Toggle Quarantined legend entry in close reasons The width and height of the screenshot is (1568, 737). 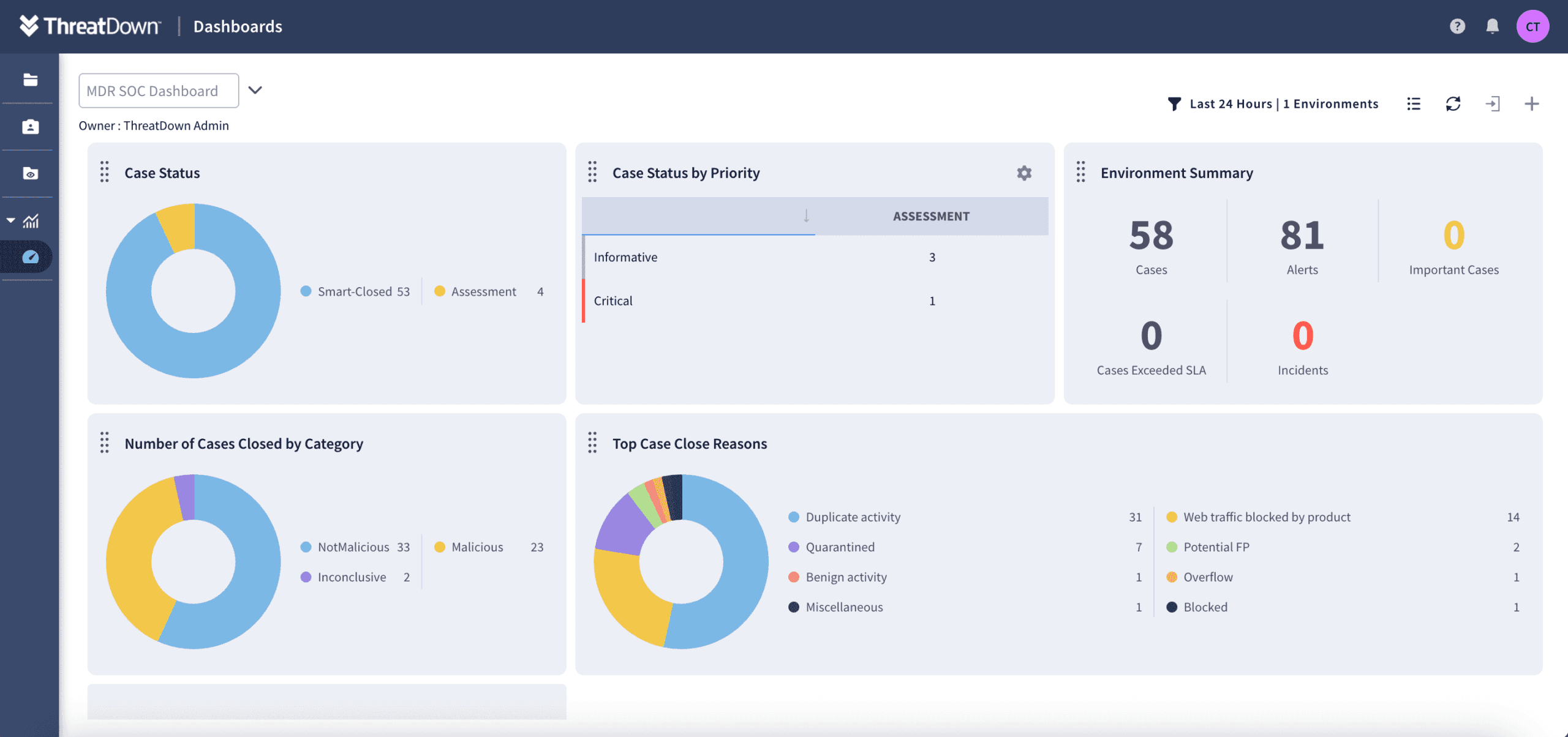[839, 547]
